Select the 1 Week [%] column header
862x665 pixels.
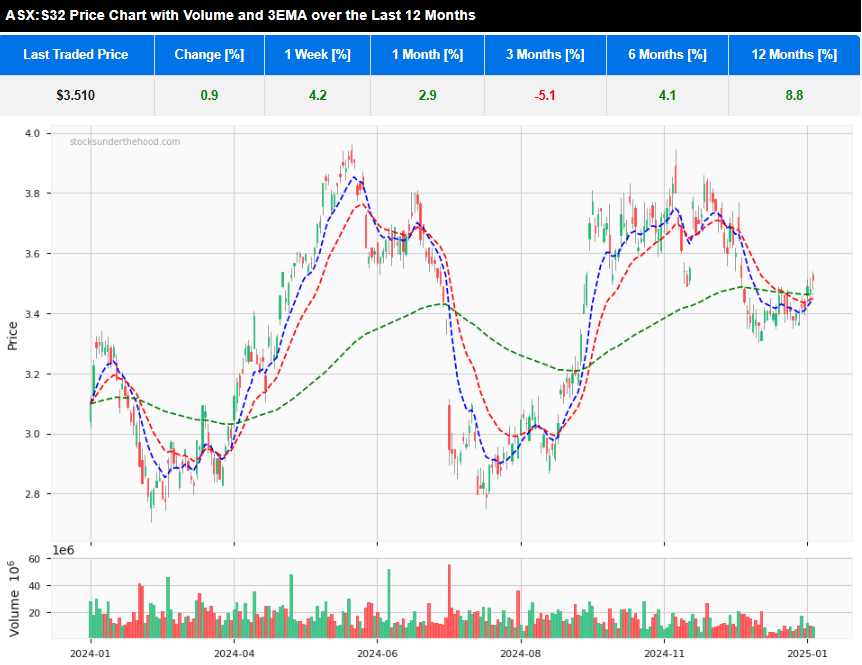pos(317,55)
